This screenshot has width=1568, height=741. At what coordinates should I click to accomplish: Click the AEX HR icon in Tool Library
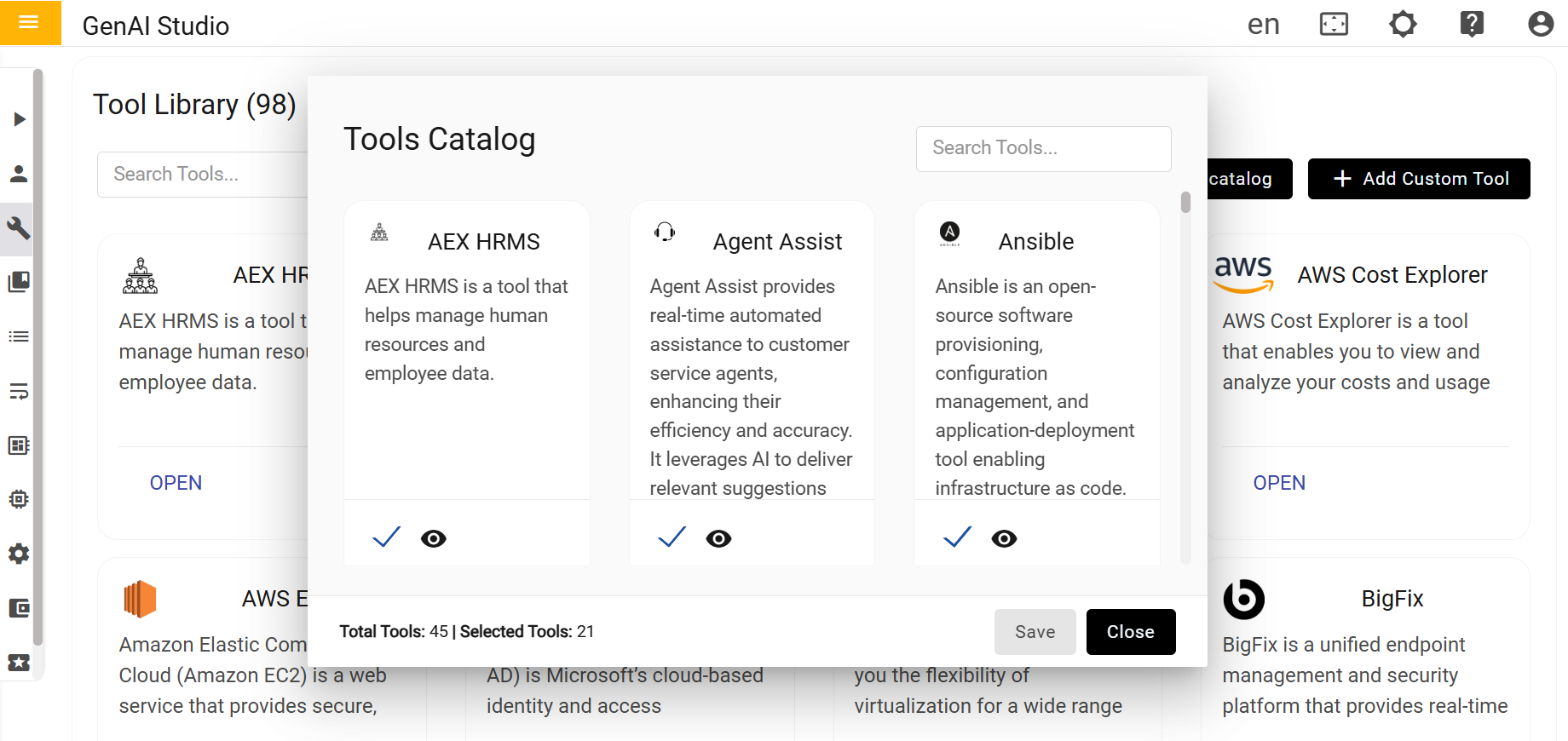pos(141,275)
